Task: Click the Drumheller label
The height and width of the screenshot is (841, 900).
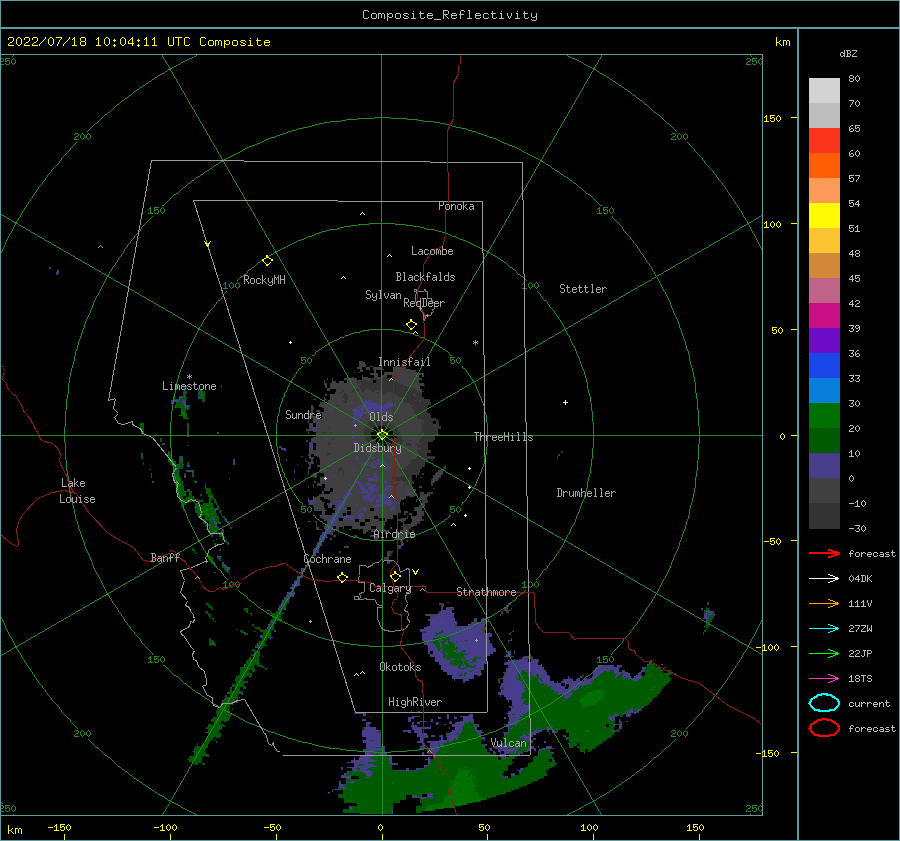Action: tap(586, 493)
